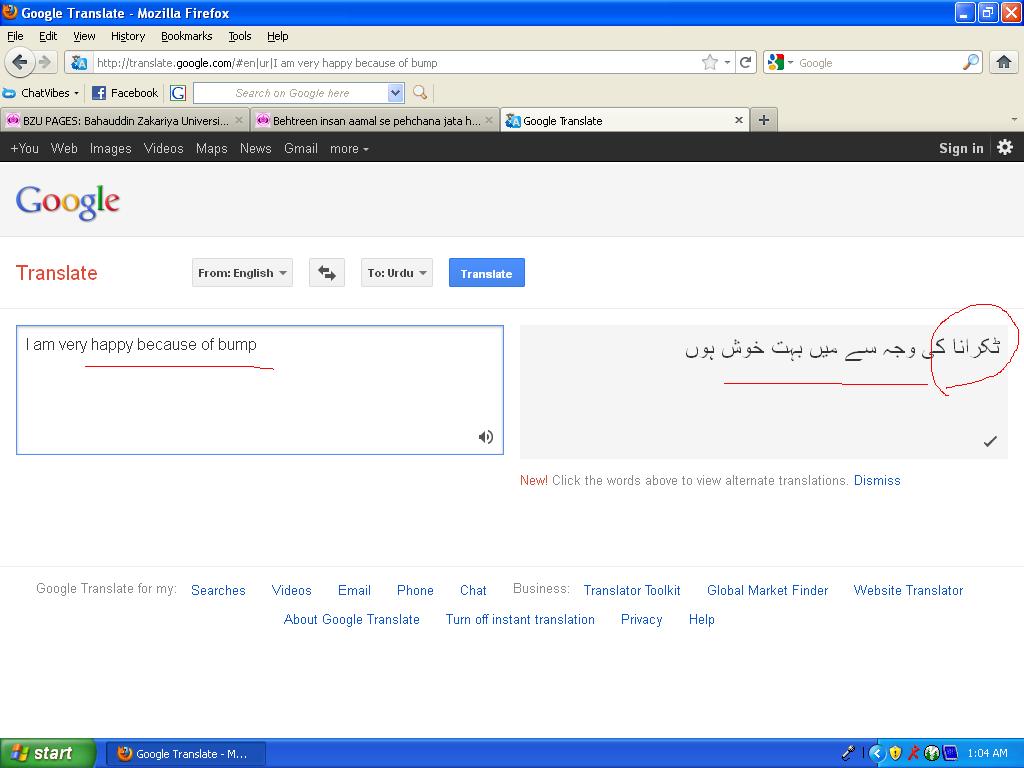Open the Help menu
This screenshot has height=768, width=1024.
[278, 36]
